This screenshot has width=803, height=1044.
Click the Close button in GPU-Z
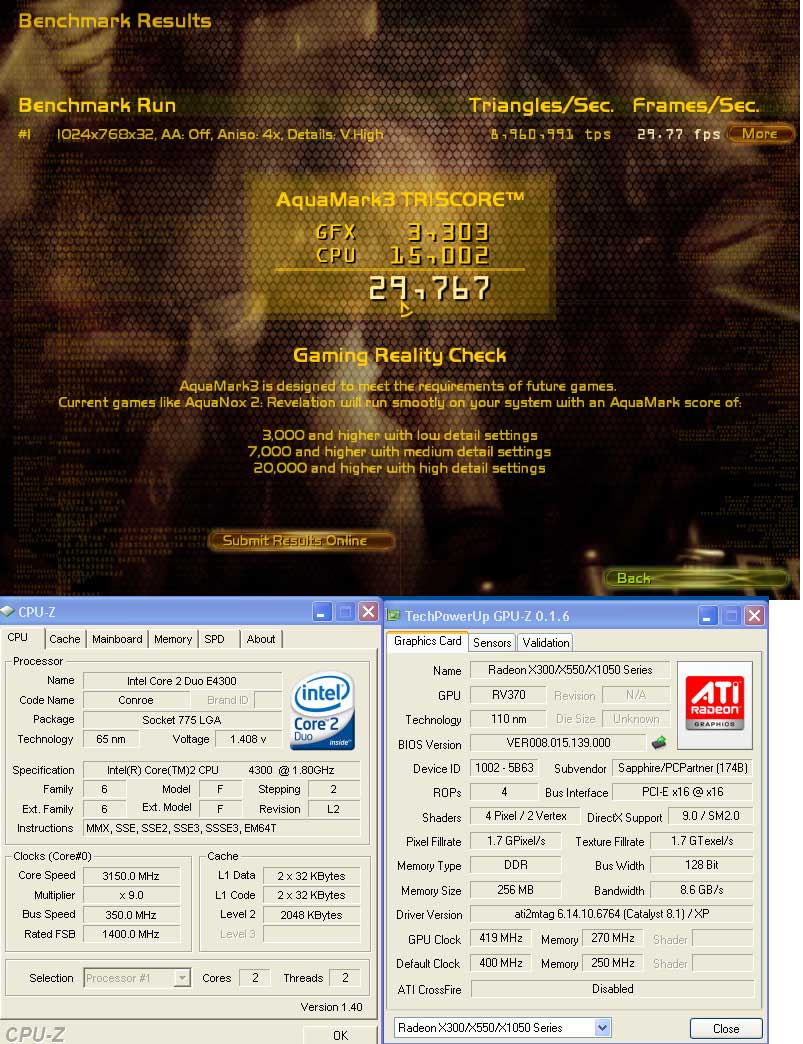[x=726, y=1029]
